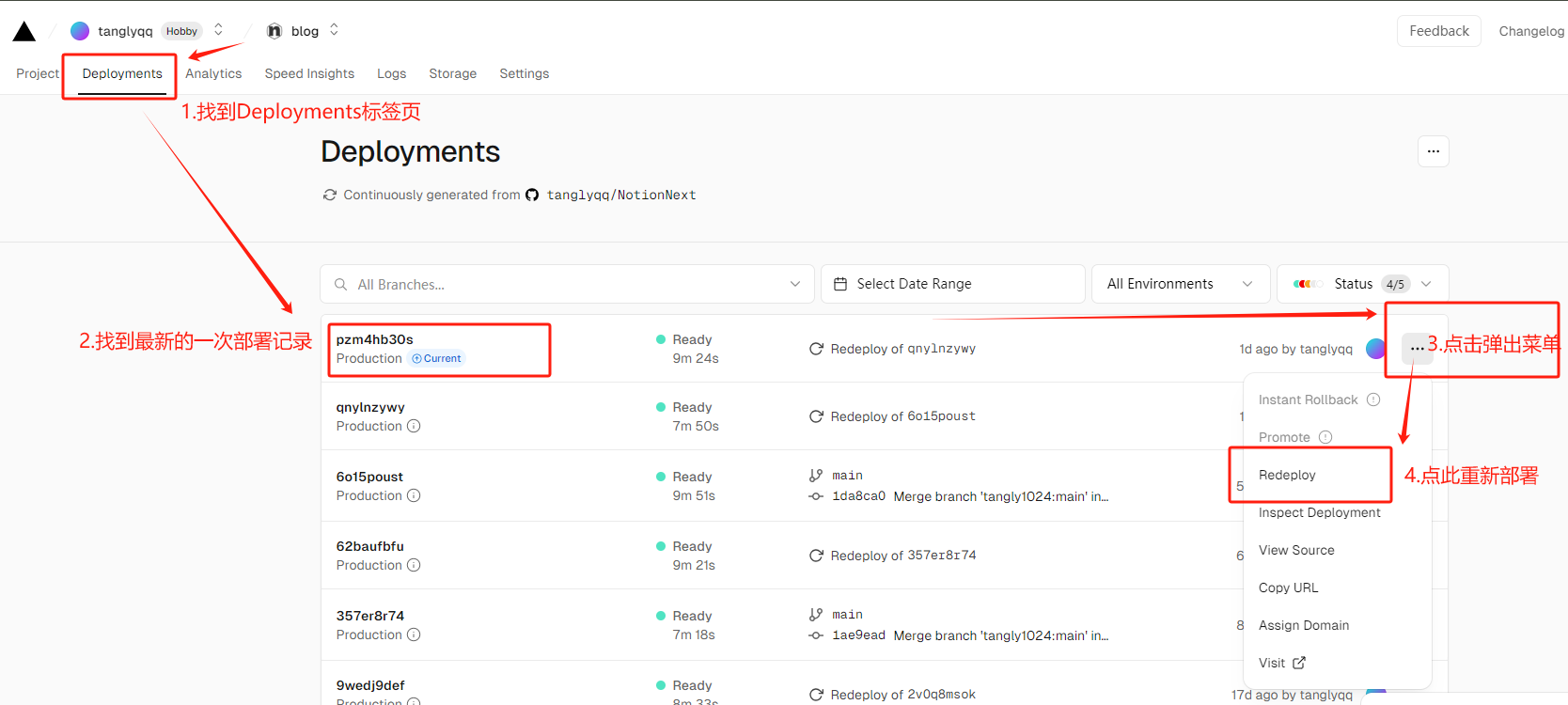Click the info icon beside 6o15poust Production
1568x705 pixels.
[414, 495]
